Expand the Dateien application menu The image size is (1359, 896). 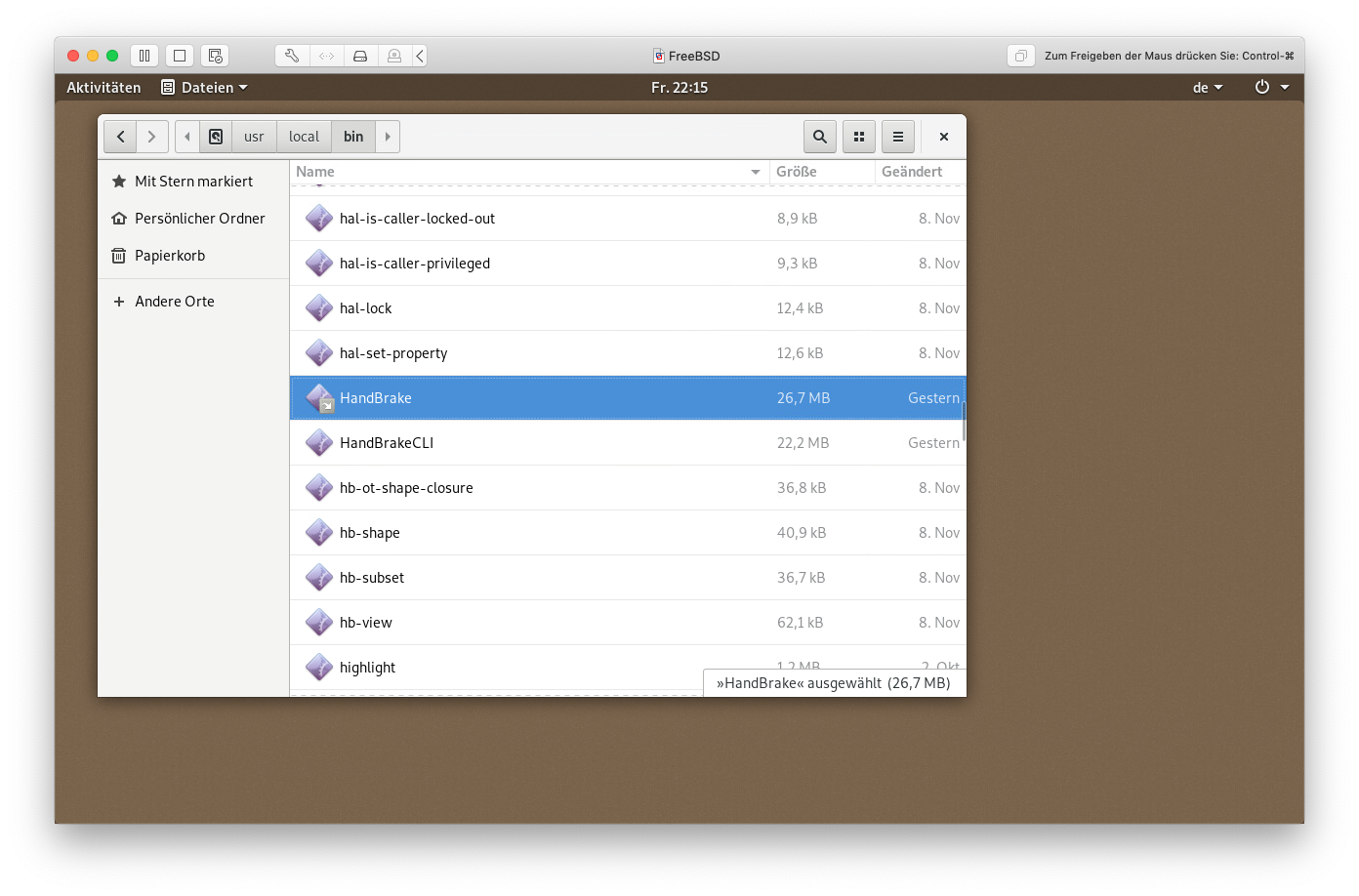pyautogui.click(x=205, y=87)
